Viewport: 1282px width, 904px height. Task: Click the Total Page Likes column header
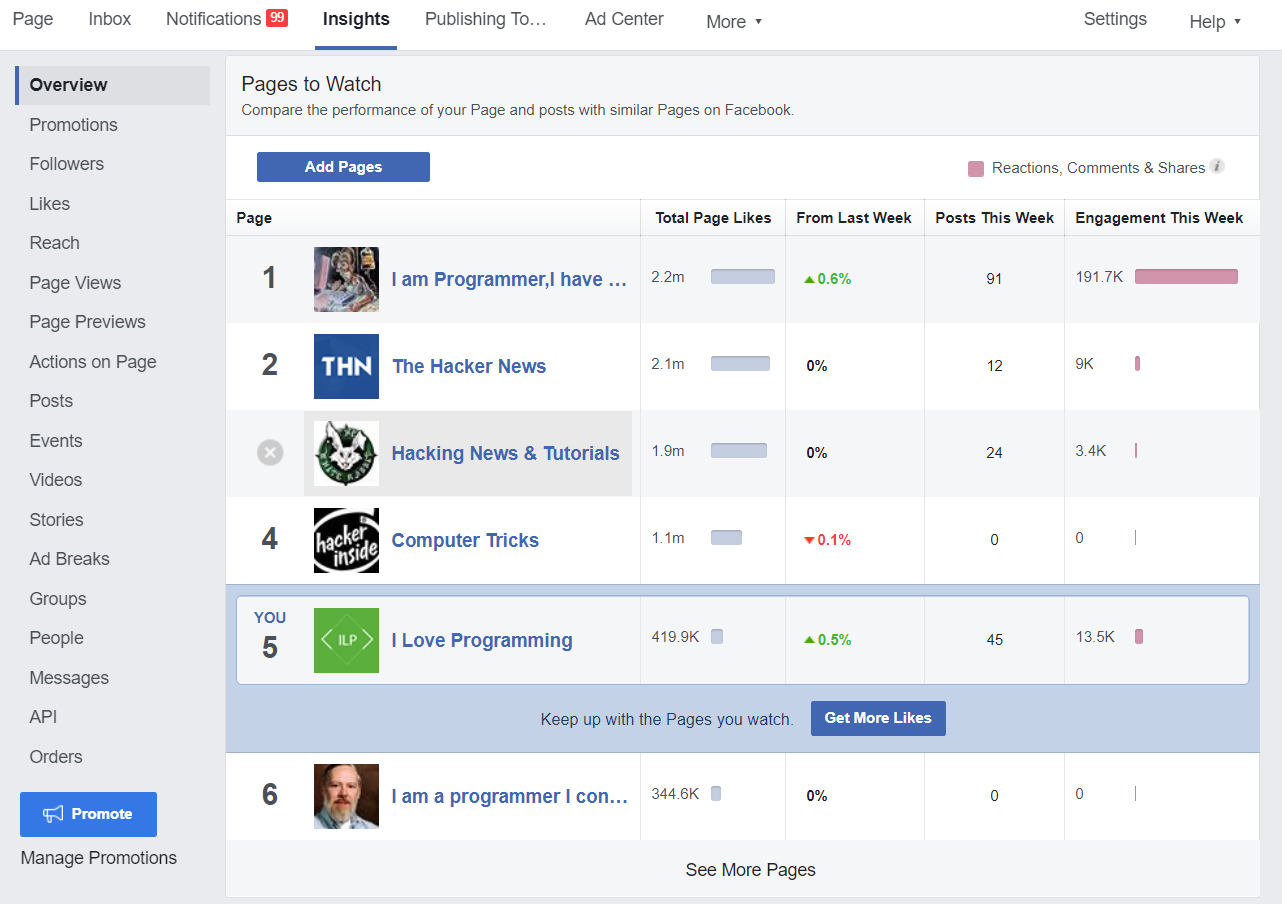tap(713, 218)
